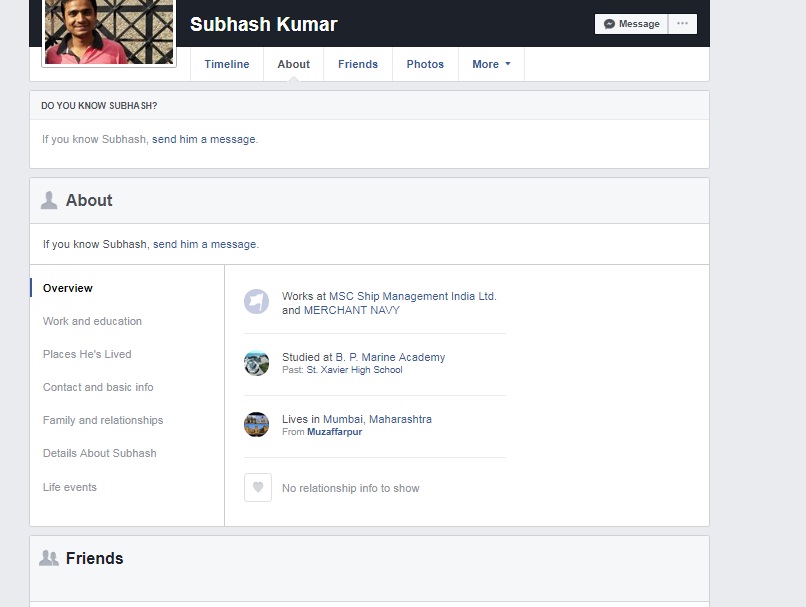Screen dimensions: 806x607
Task: Select Work and education in sidebar
Action: [92, 321]
